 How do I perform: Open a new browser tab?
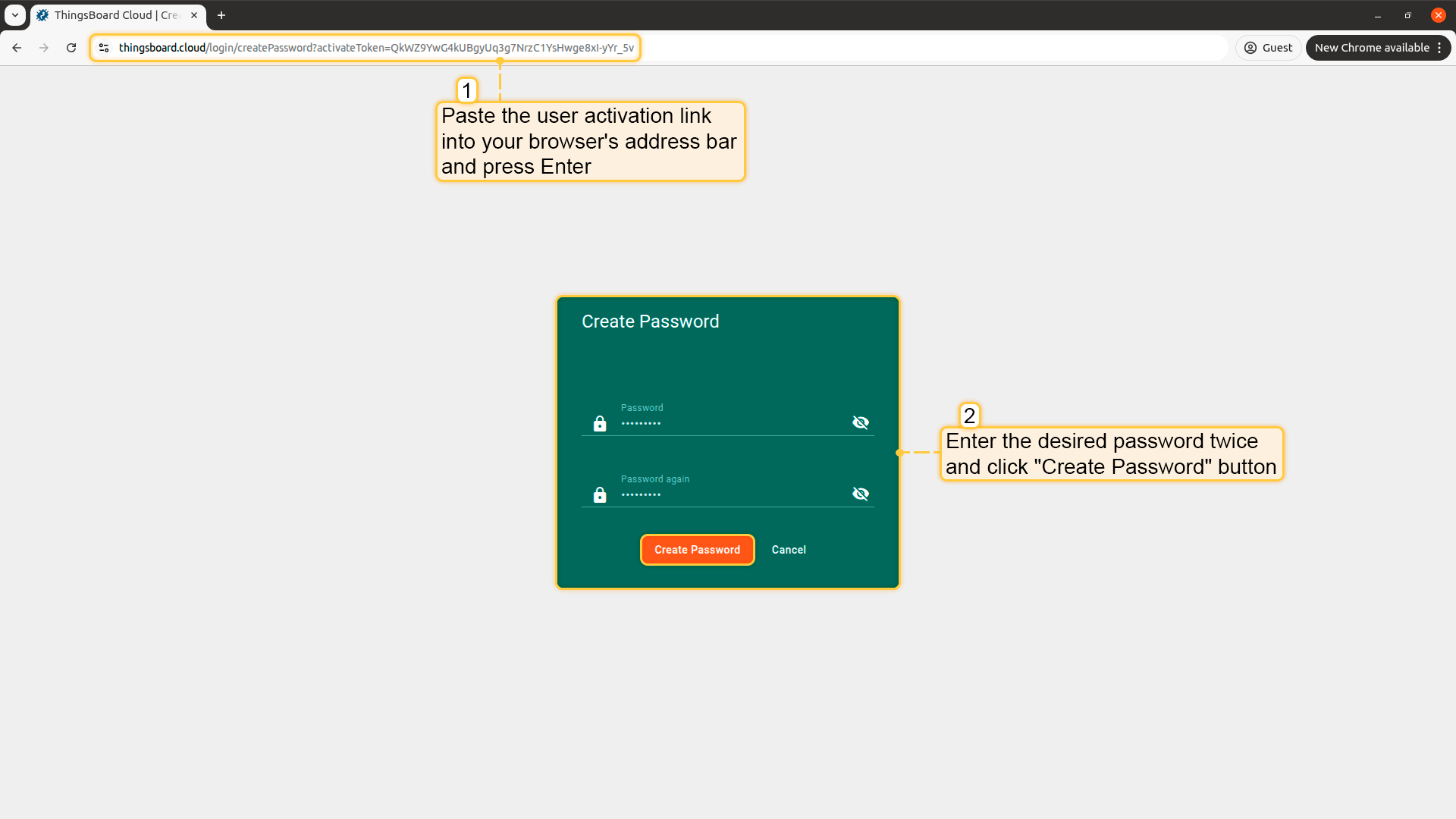point(221,15)
